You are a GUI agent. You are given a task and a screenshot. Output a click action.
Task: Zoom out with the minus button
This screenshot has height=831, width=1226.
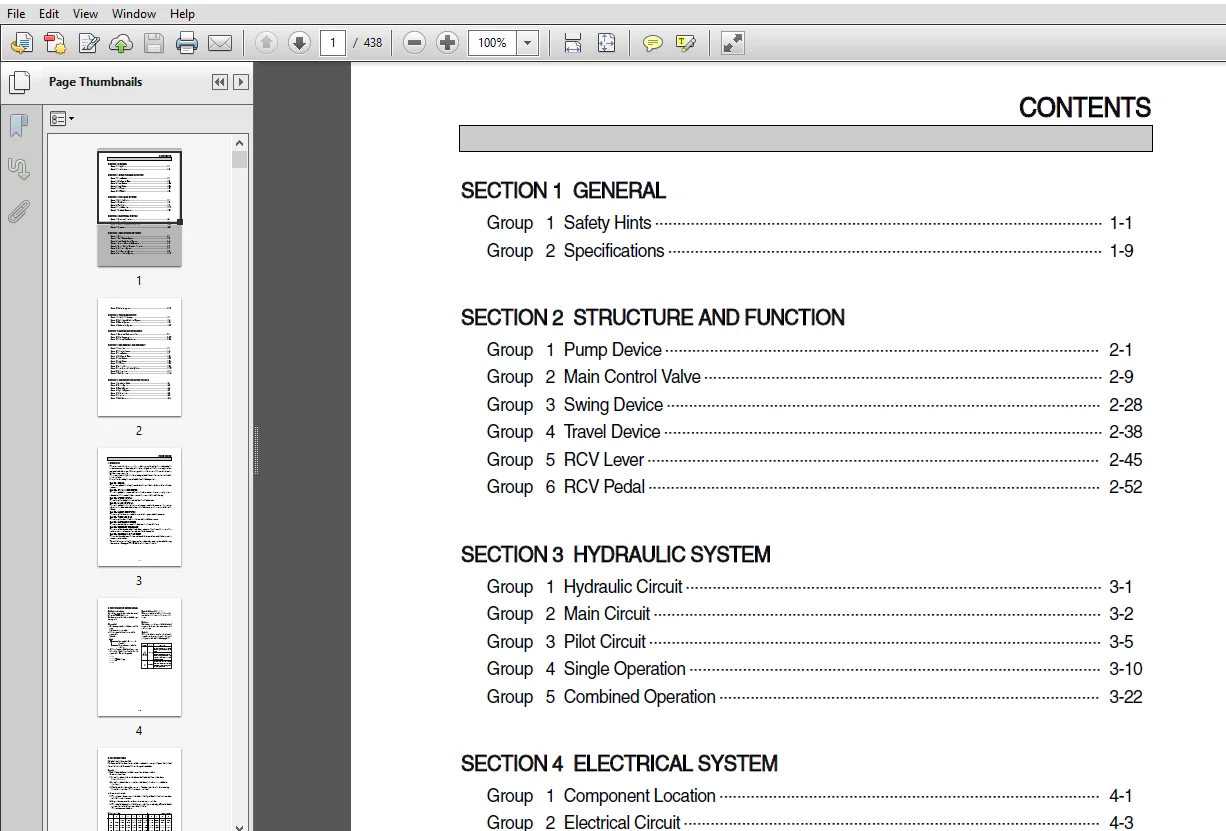point(415,43)
